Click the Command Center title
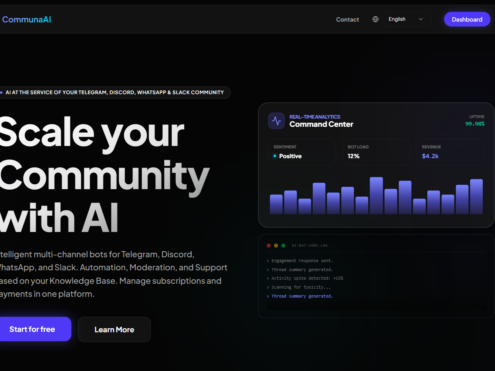This screenshot has width=495, height=371. tap(321, 124)
